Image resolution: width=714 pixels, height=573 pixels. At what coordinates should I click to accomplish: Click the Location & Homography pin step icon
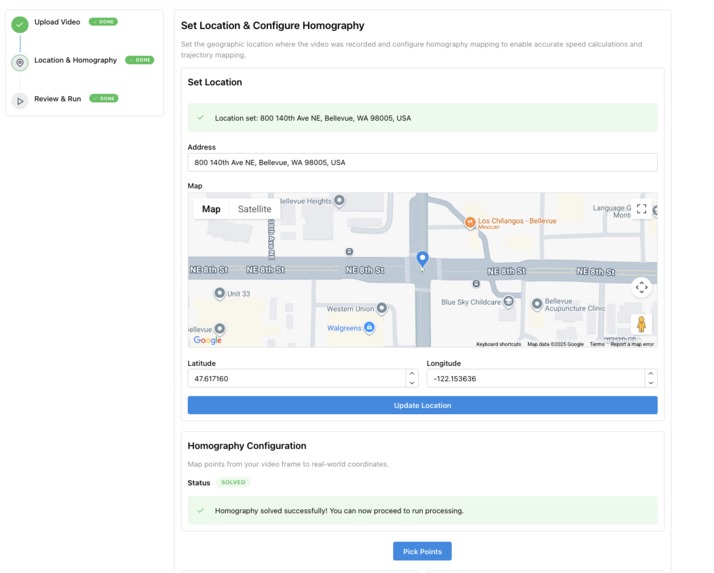pyautogui.click(x=20, y=62)
